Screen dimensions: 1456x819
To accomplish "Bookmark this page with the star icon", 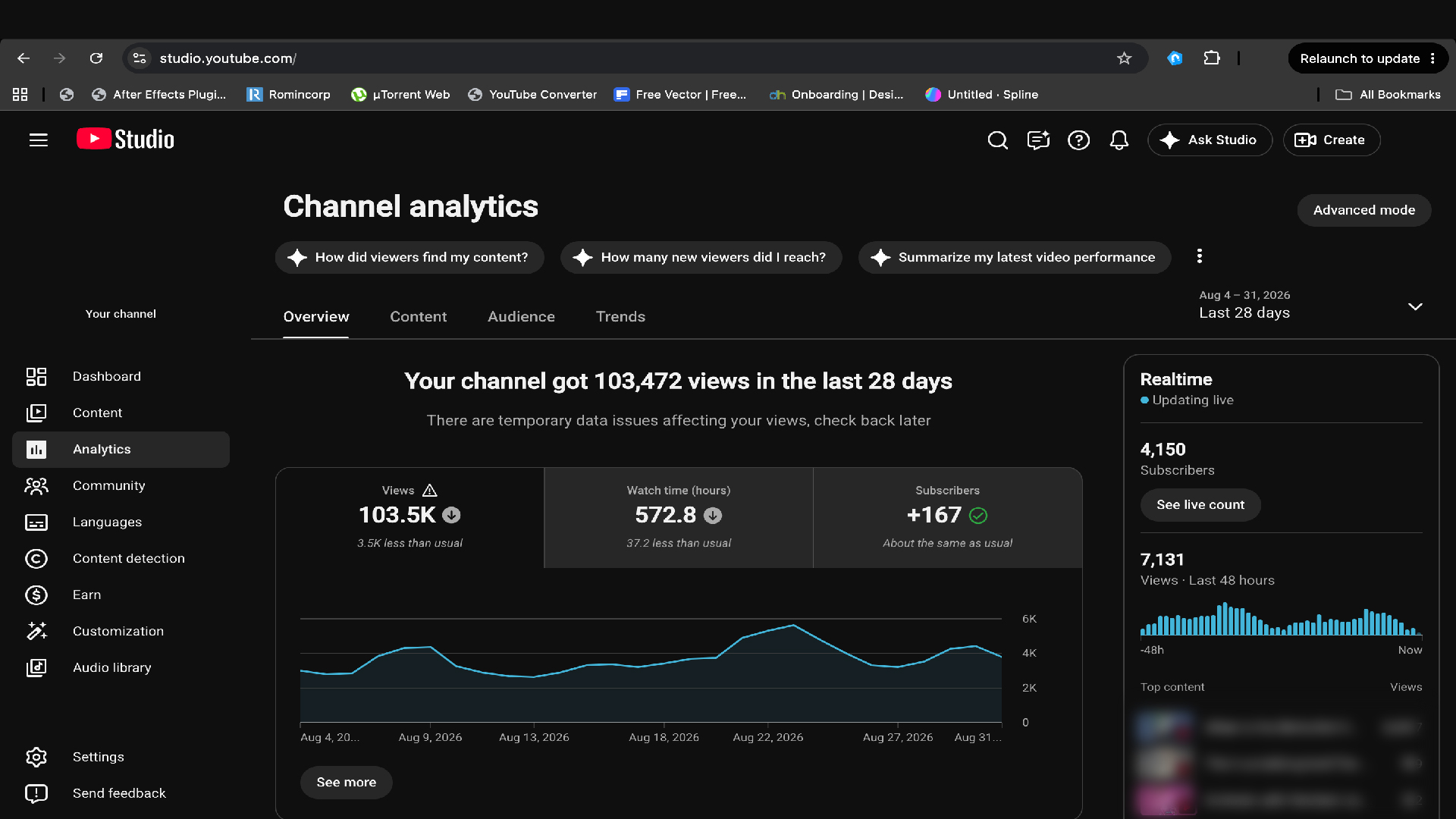I will (1124, 58).
